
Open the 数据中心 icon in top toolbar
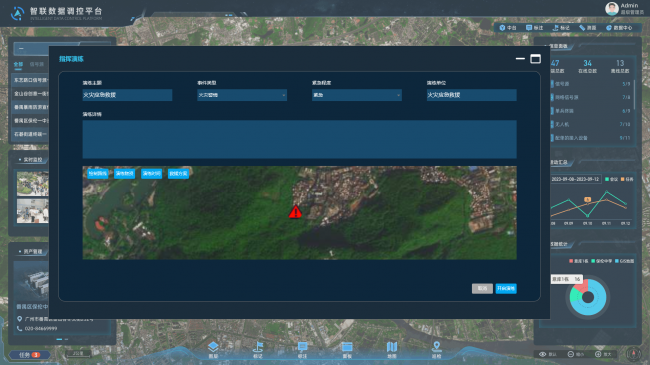click(609, 28)
